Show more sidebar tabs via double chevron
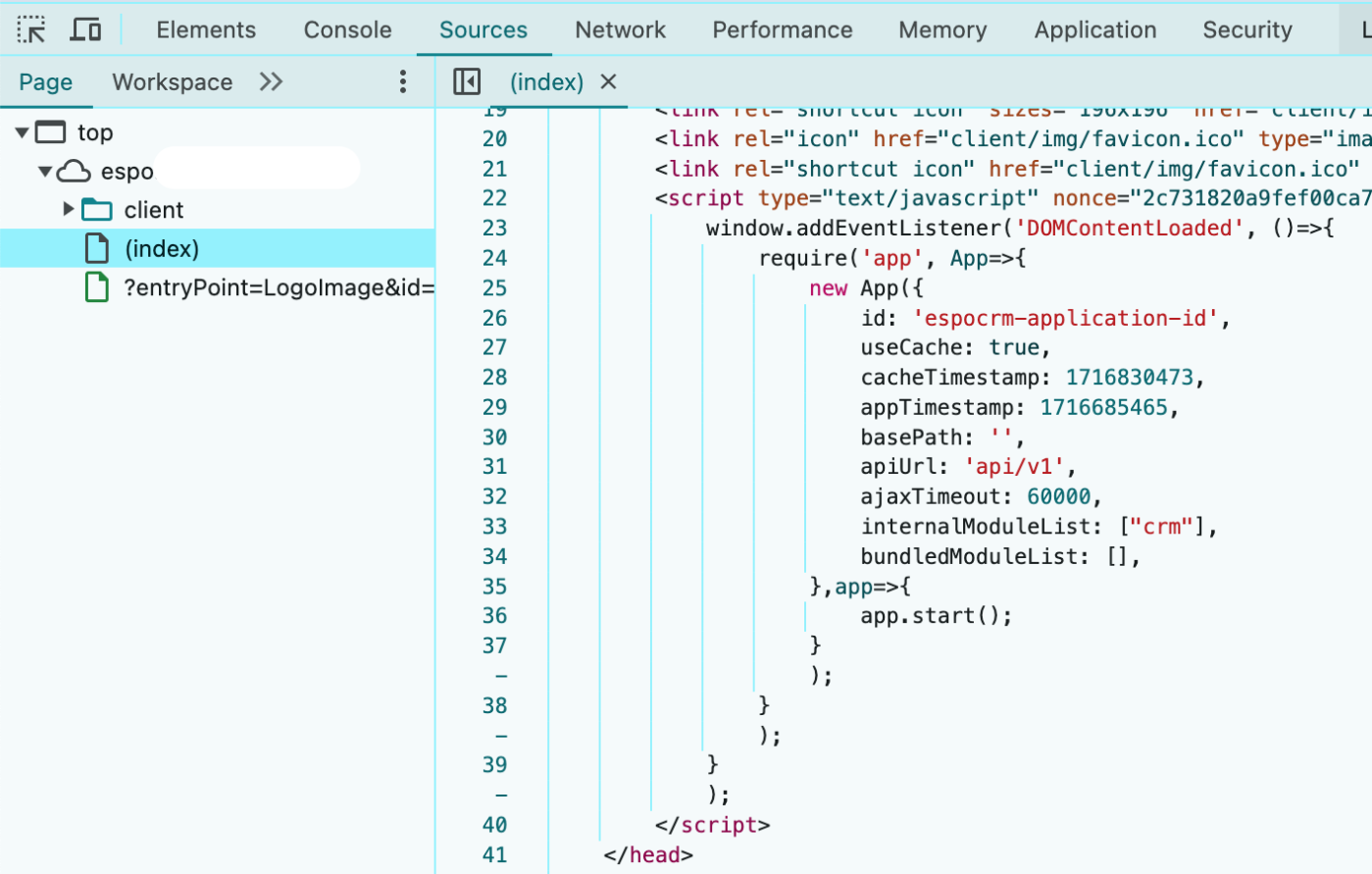Image resolution: width=1372 pixels, height=874 pixels. click(x=271, y=82)
